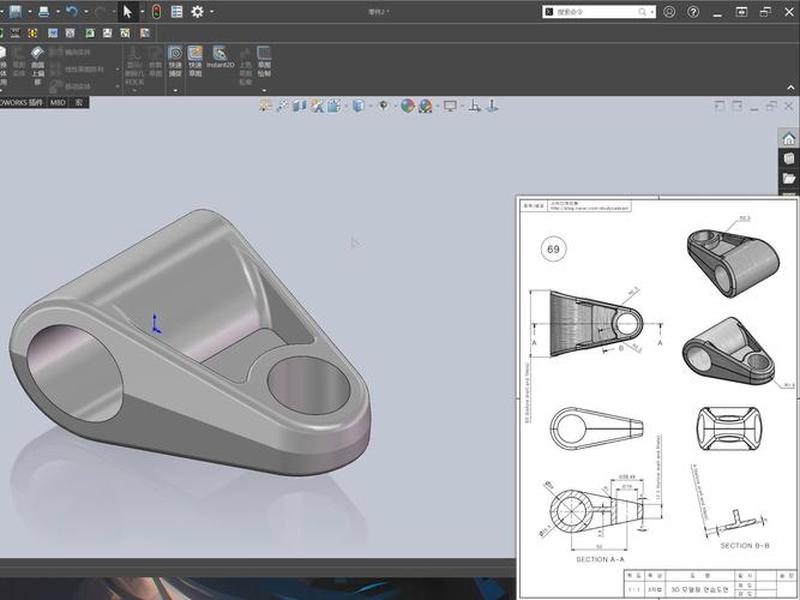The width and height of the screenshot is (800, 600).
Task: Open the Design Library task pane tab
Action: click(789, 158)
